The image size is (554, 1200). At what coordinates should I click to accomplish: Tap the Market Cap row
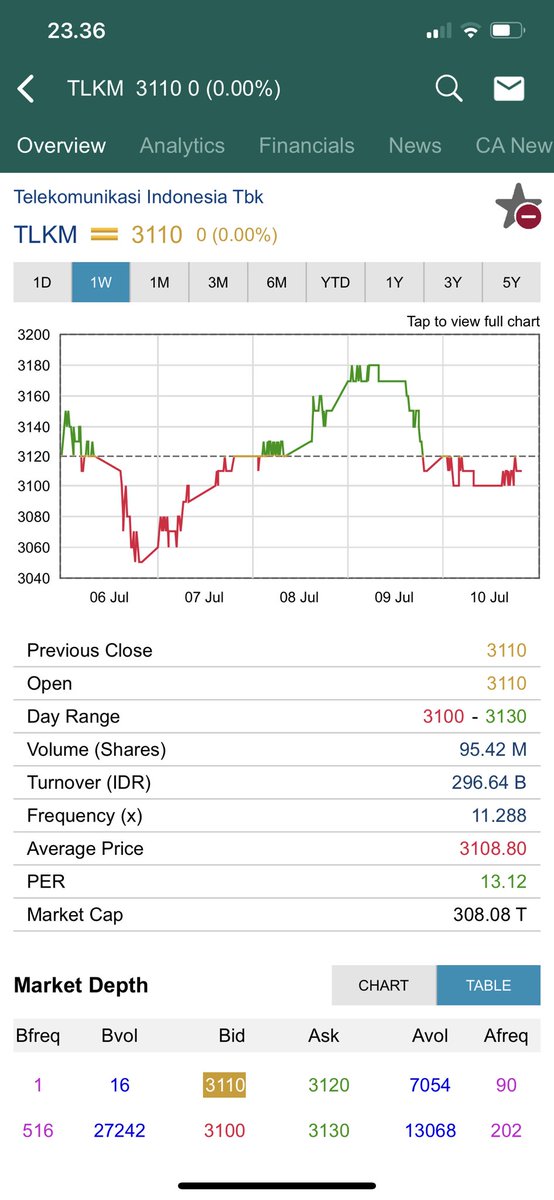pyautogui.click(x=277, y=914)
